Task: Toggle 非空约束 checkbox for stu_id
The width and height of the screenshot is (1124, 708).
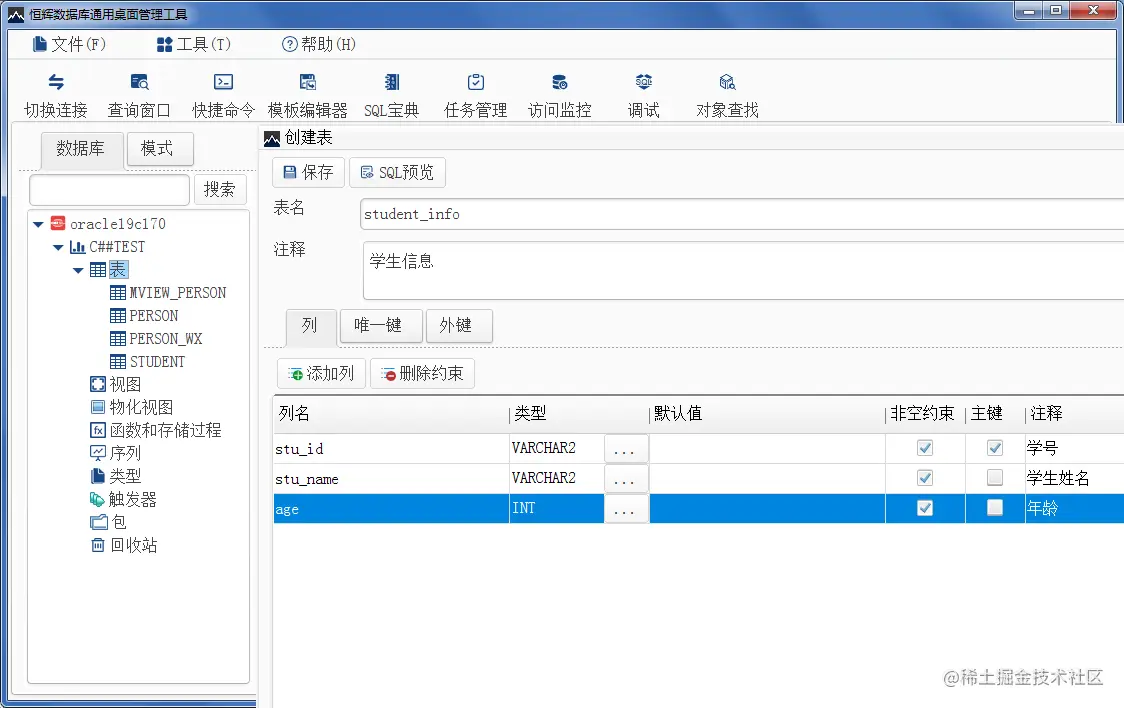Action: 925,448
